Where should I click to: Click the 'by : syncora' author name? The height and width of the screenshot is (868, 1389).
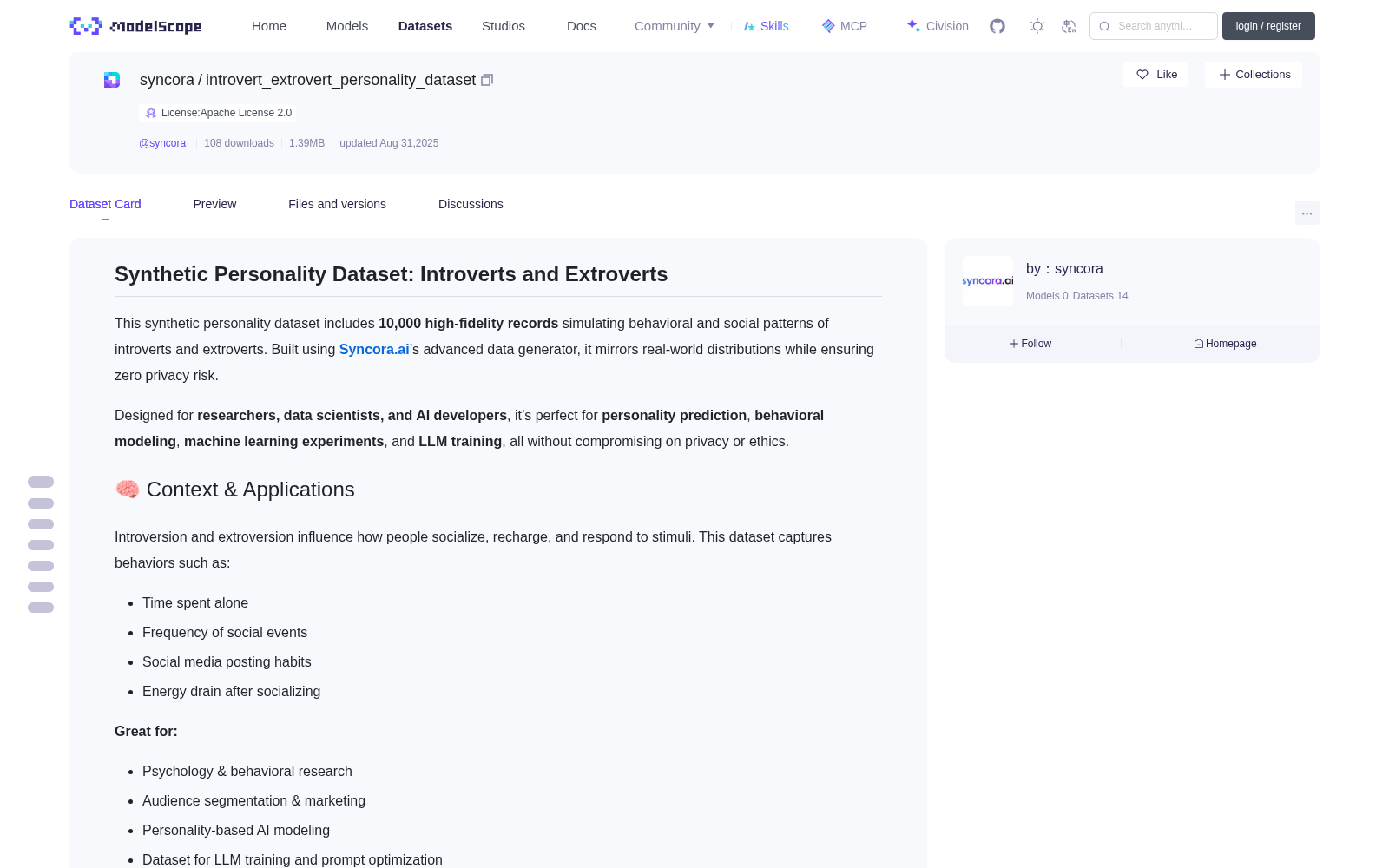(1064, 269)
